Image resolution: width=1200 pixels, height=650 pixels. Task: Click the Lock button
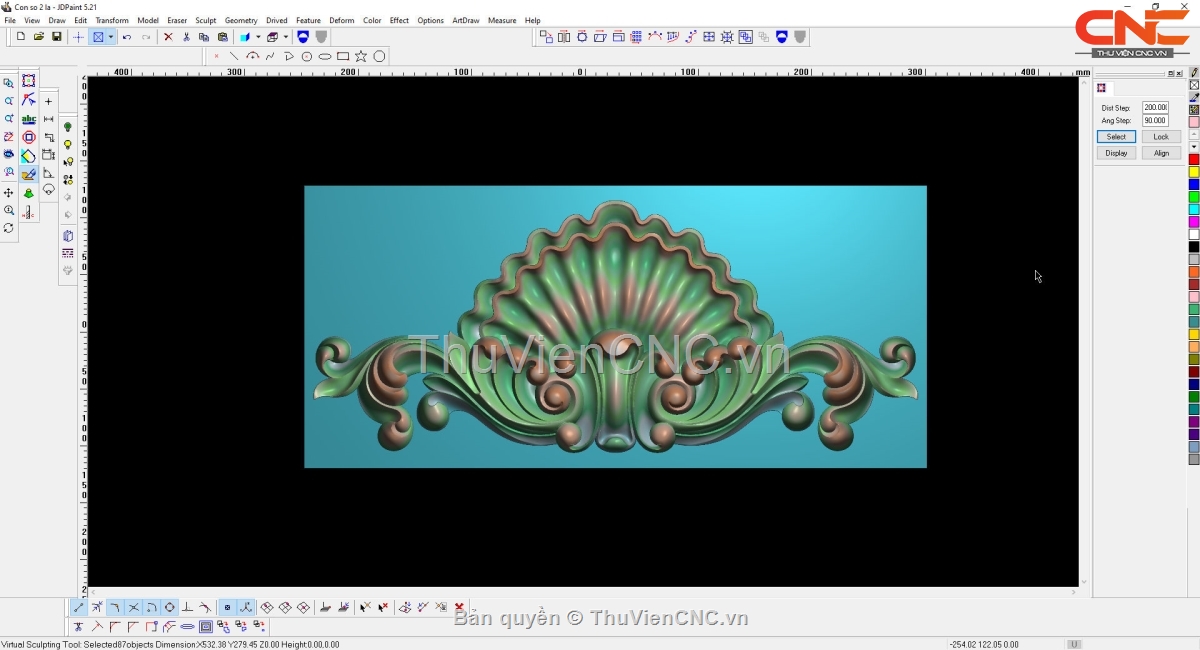point(1160,136)
